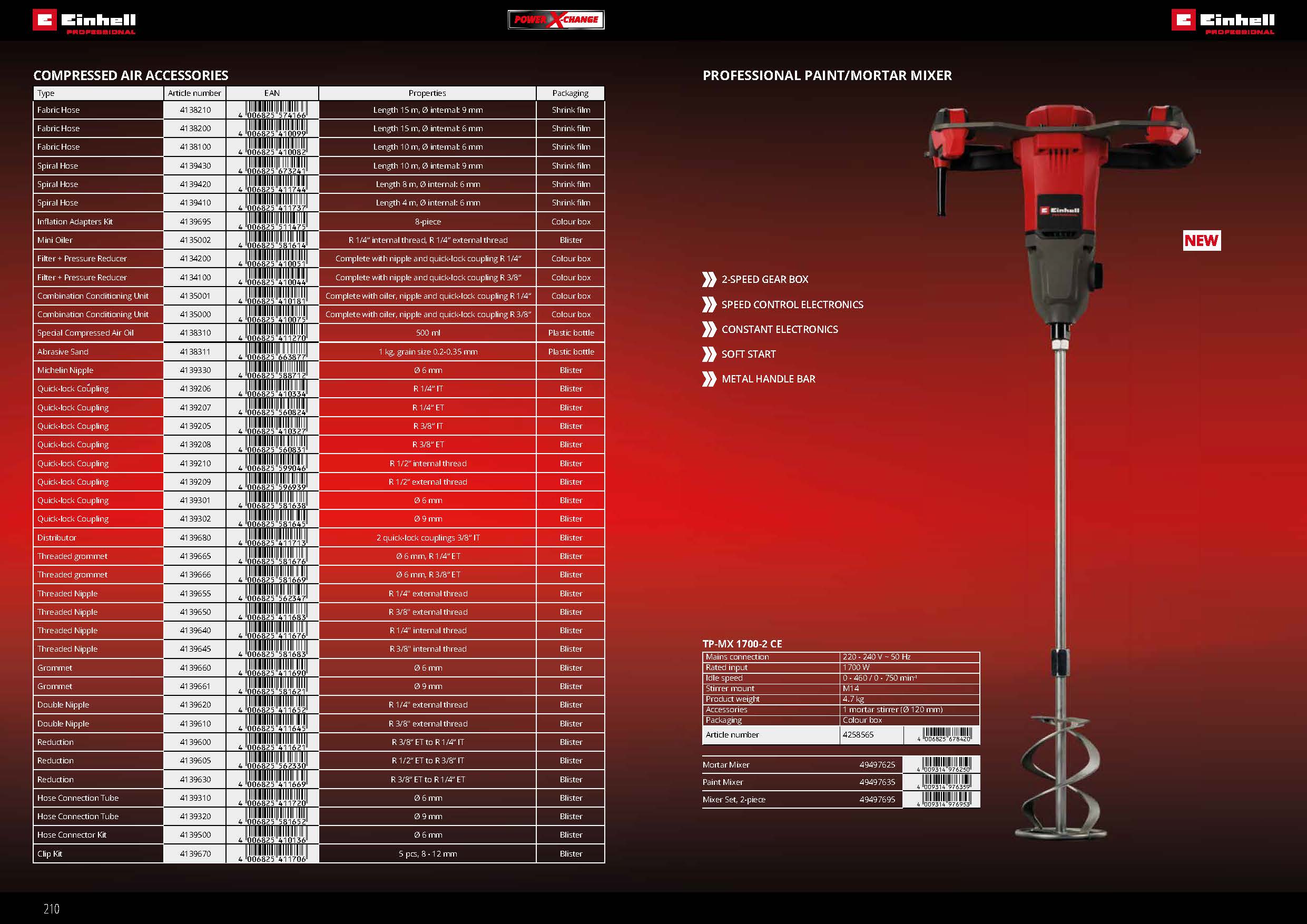Click the EAN column header
The height and width of the screenshot is (924, 1307).
(272, 93)
